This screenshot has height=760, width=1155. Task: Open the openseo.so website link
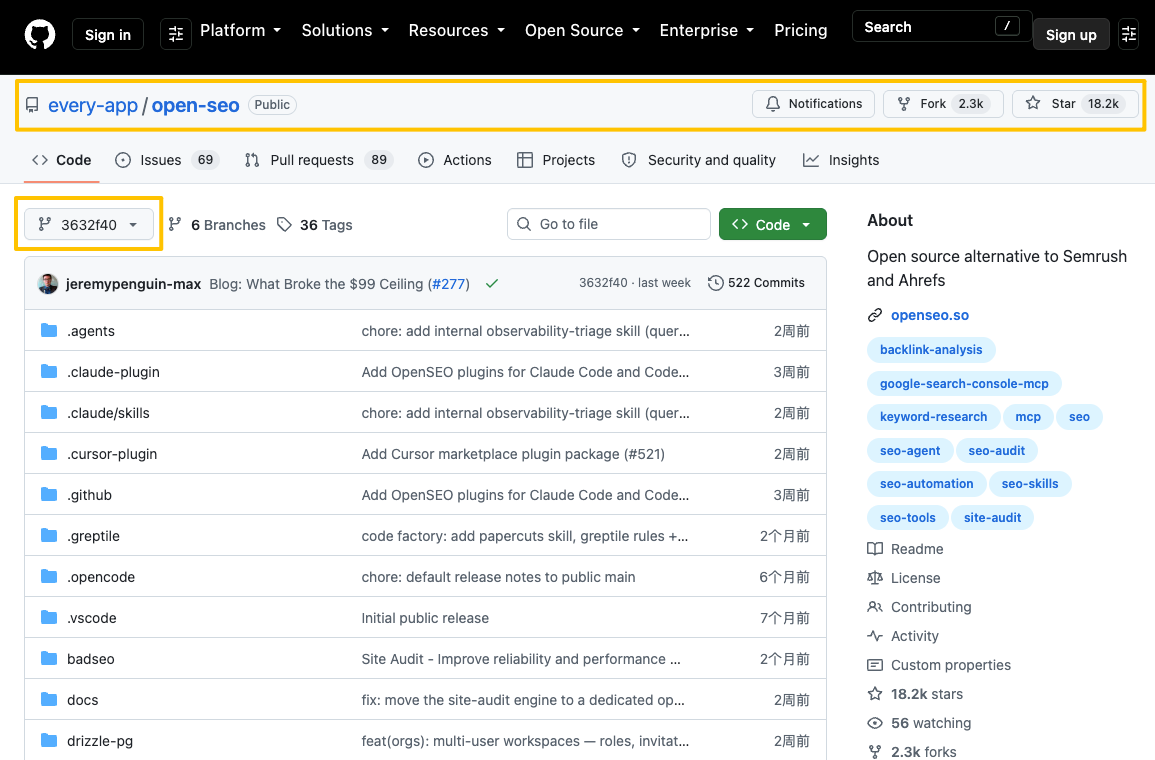point(930,315)
